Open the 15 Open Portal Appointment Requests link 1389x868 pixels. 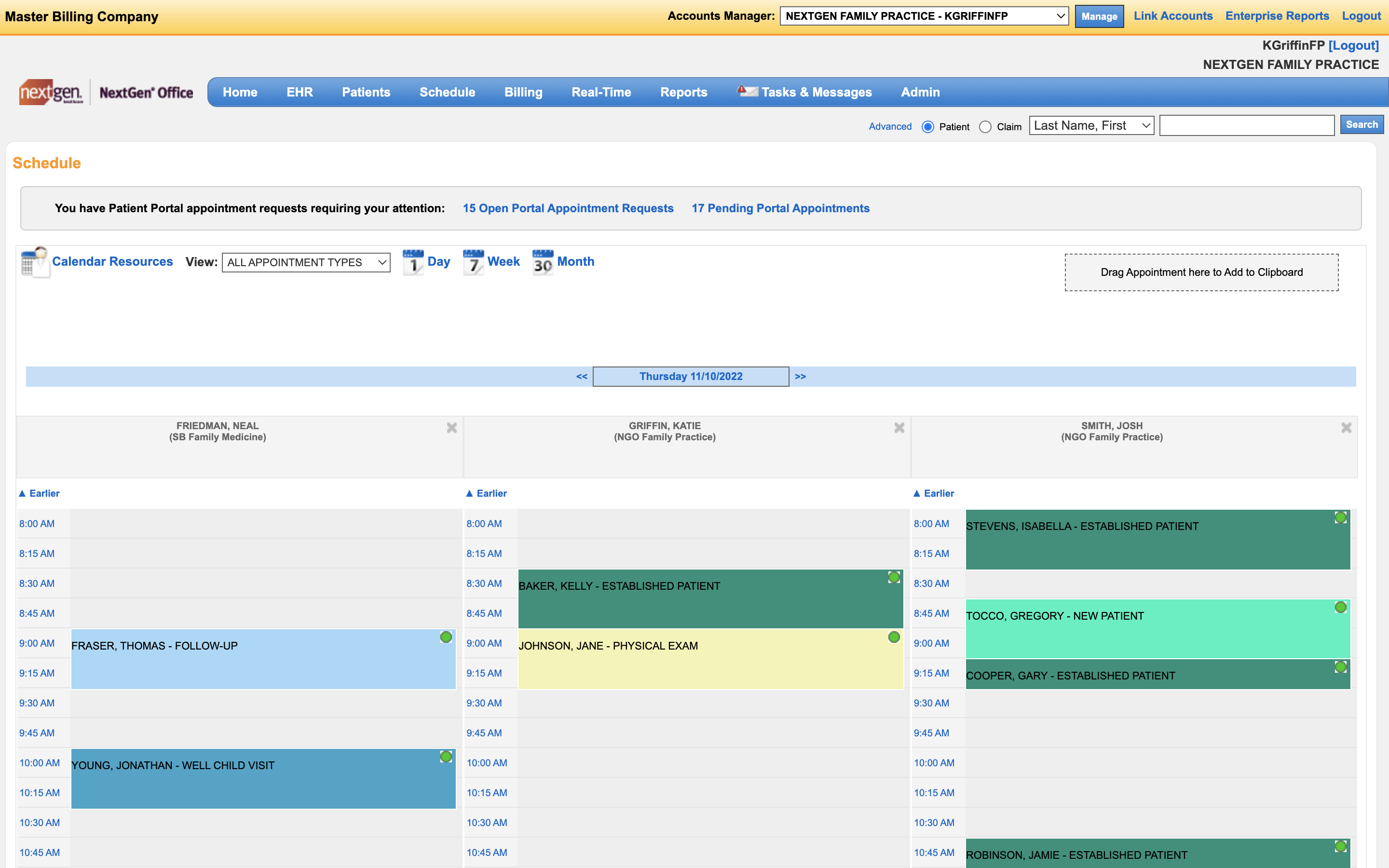(x=568, y=208)
